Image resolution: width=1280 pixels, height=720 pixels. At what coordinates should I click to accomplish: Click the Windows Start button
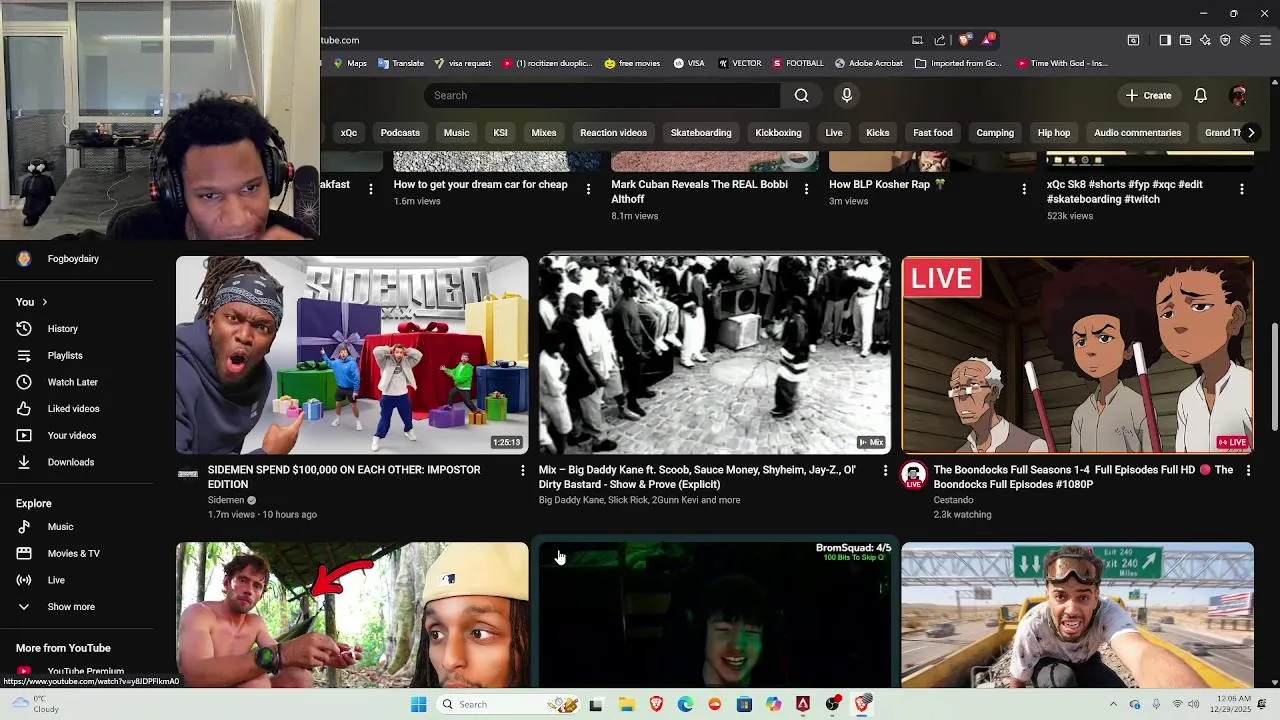(x=418, y=704)
